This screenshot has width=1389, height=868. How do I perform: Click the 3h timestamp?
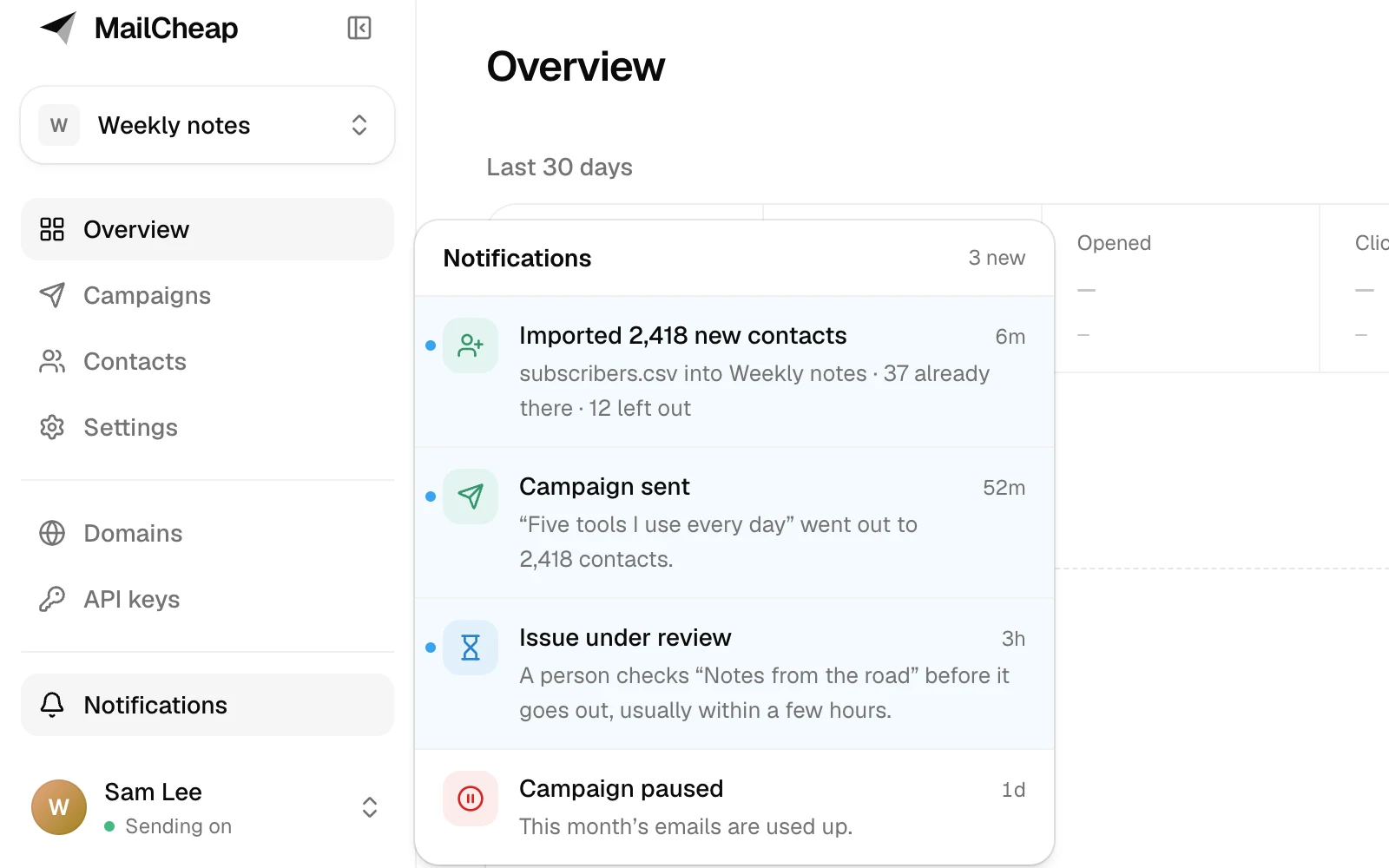point(1014,639)
